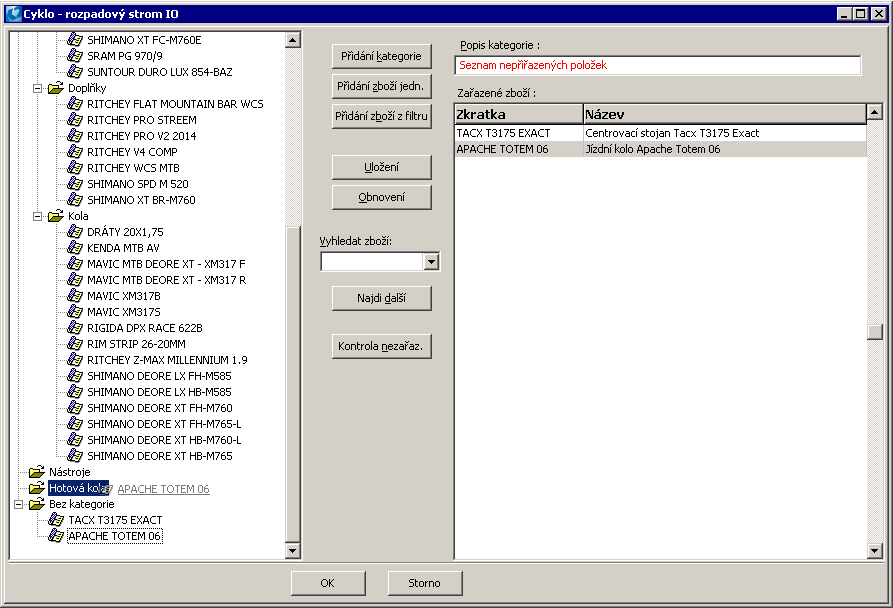This screenshot has height=608, width=893.
Task: Click the item icon beside SUNTOUR DURO LUX 854-BAZ
Action: point(75,72)
